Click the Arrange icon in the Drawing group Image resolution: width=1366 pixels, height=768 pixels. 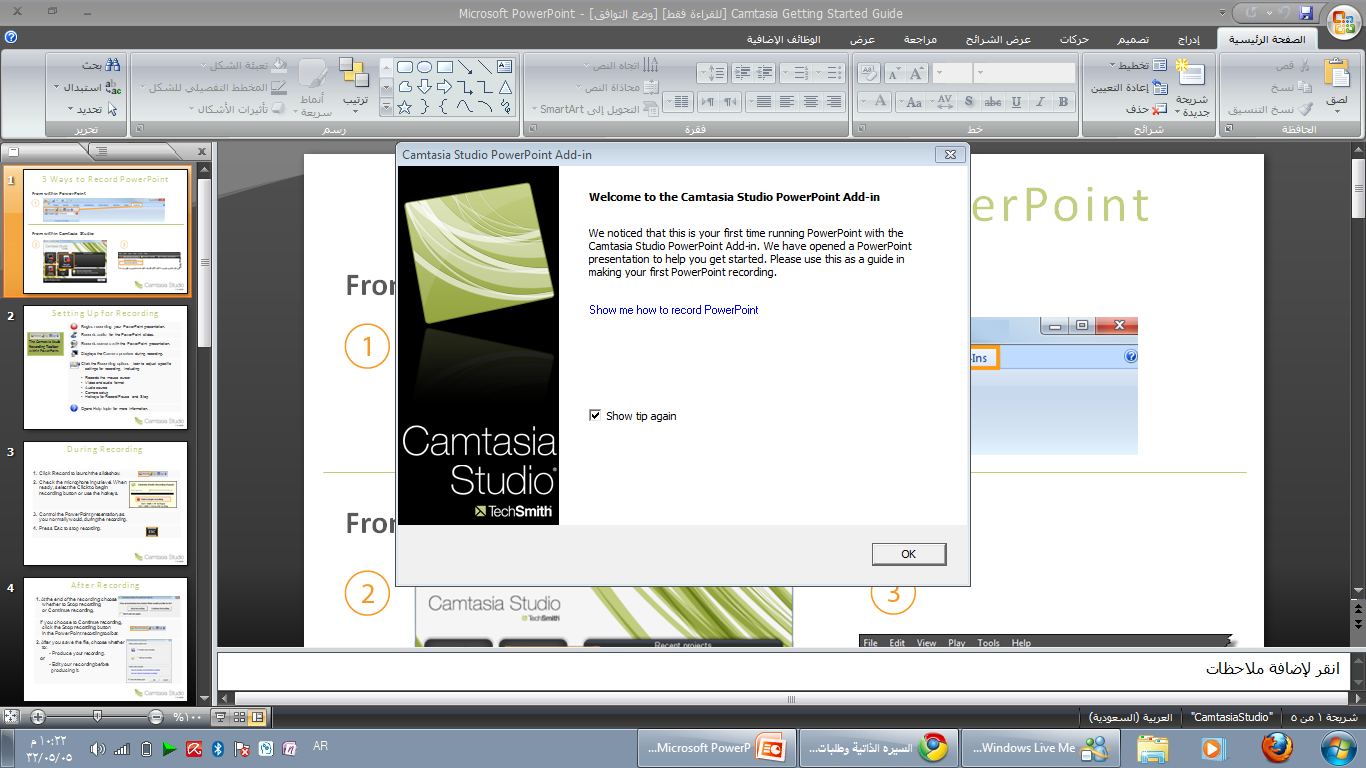coord(354,75)
